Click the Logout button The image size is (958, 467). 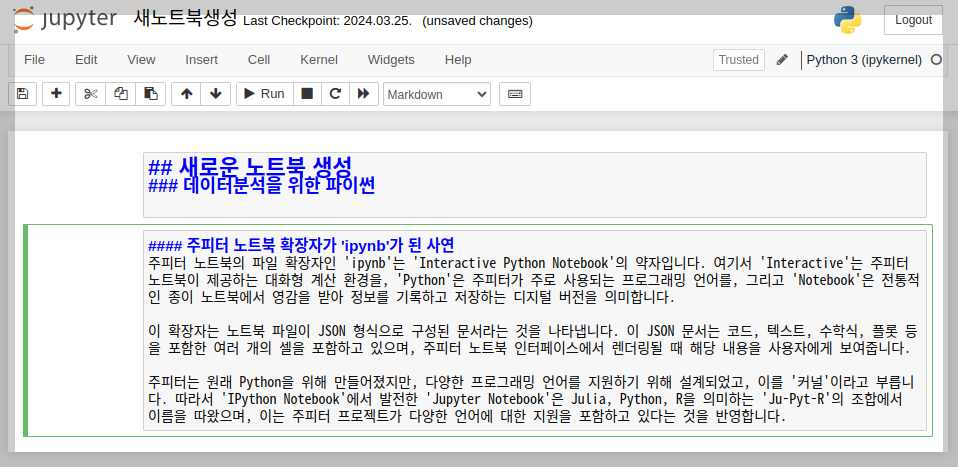pyautogui.click(x=913, y=20)
